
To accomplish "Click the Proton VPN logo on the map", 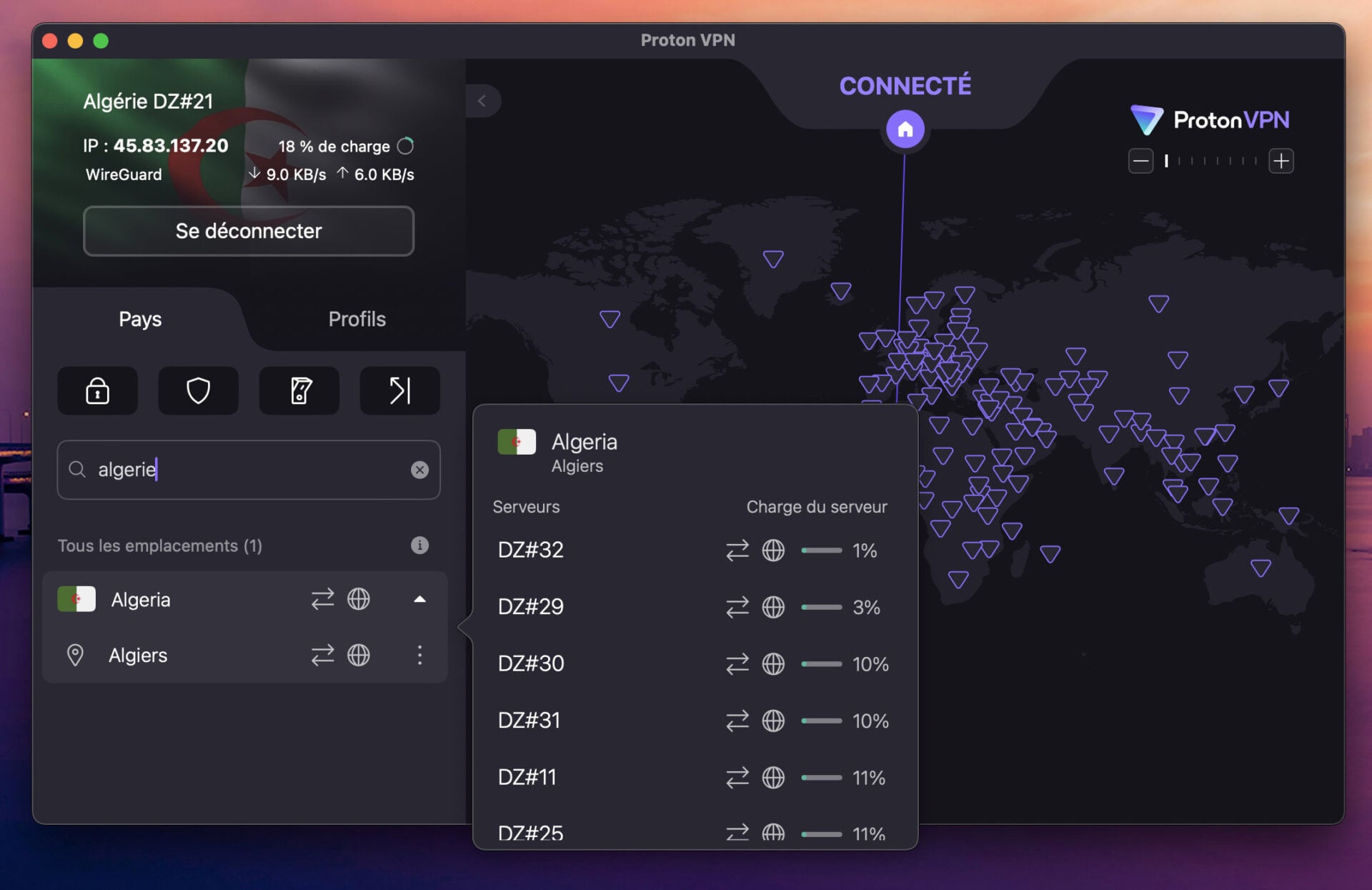I will (1211, 119).
